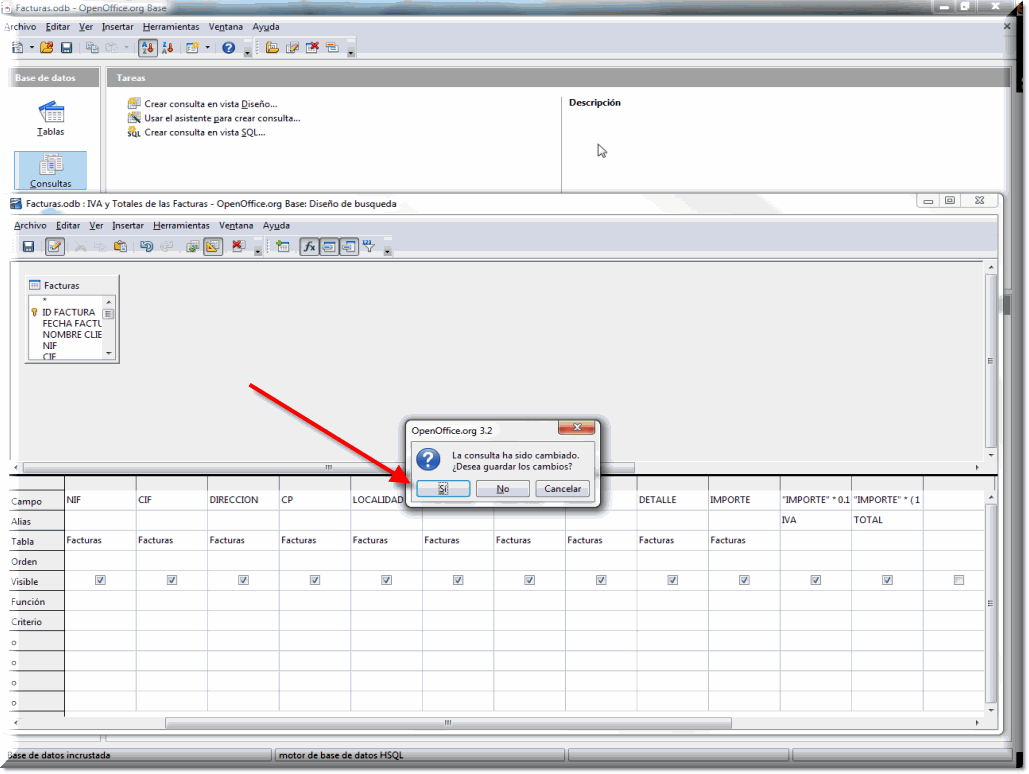Click Cancelar in the save changes dialog
This screenshot has width=1029, height=774.
(x=562, y=489)
